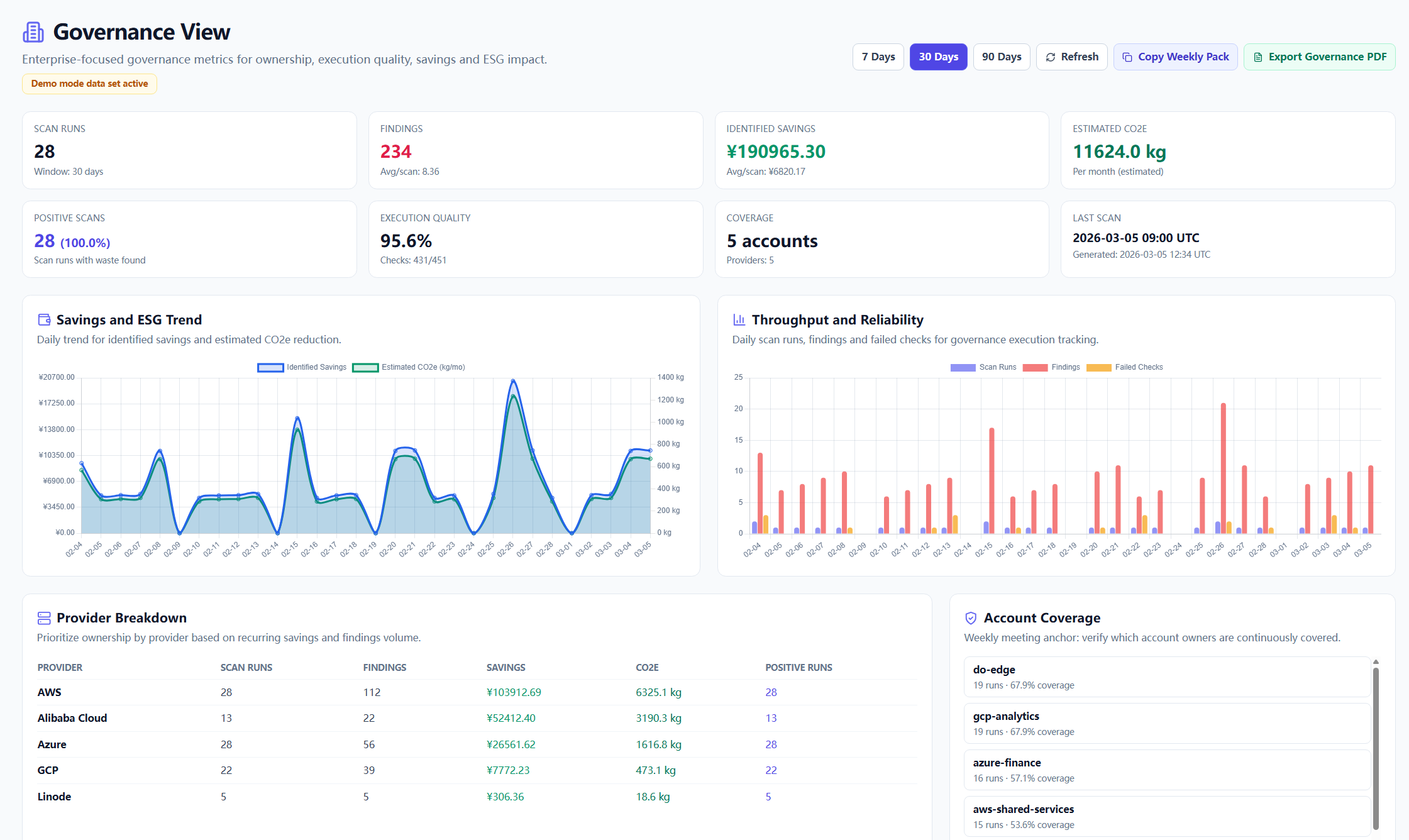
Task: Click the Governance View building icon
Action: pyautogui.click(x=33, y=32)
